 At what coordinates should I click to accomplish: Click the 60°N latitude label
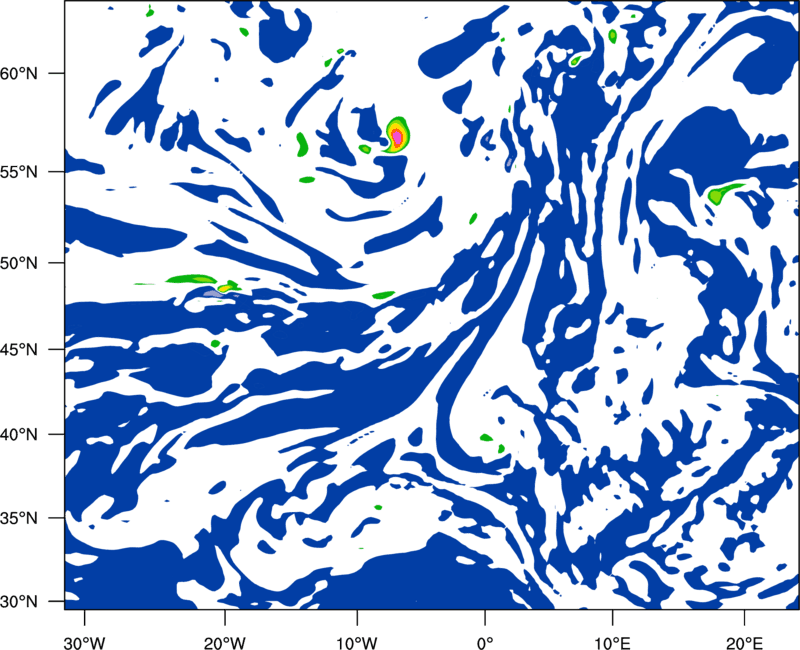(19, 73)
